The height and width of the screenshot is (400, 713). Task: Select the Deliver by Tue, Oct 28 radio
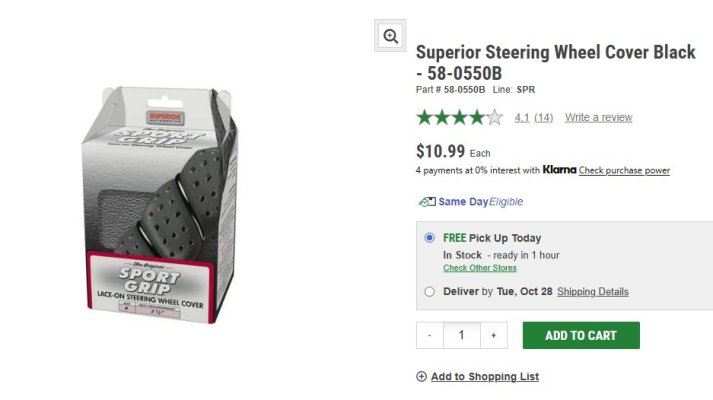point(429,292)
